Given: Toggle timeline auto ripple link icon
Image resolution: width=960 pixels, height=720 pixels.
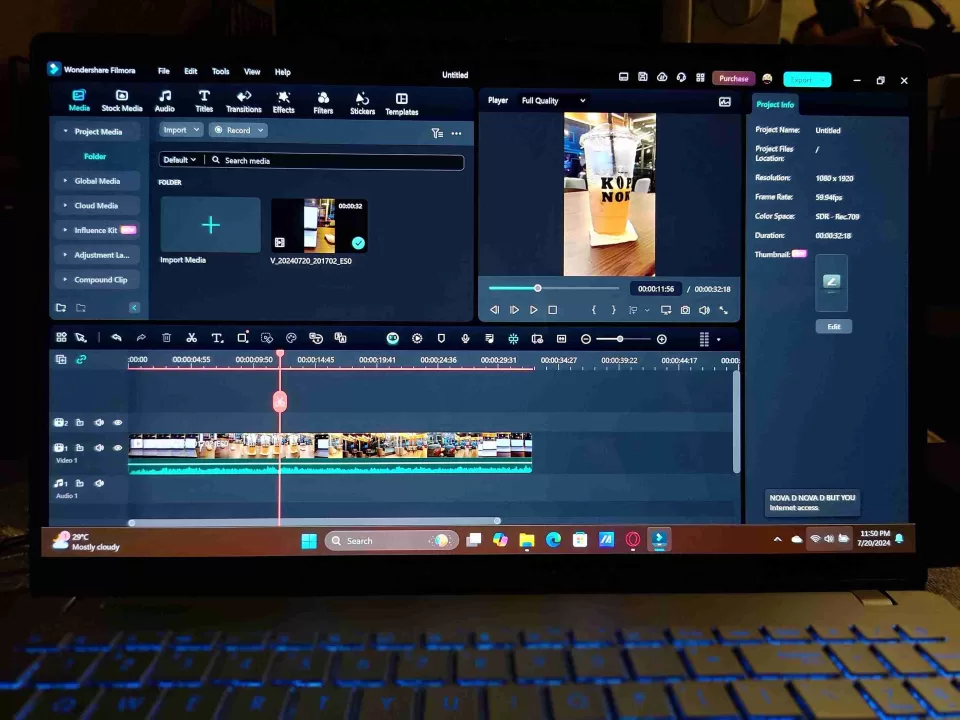Looking at the screenshot, I should tap(81, 359).
